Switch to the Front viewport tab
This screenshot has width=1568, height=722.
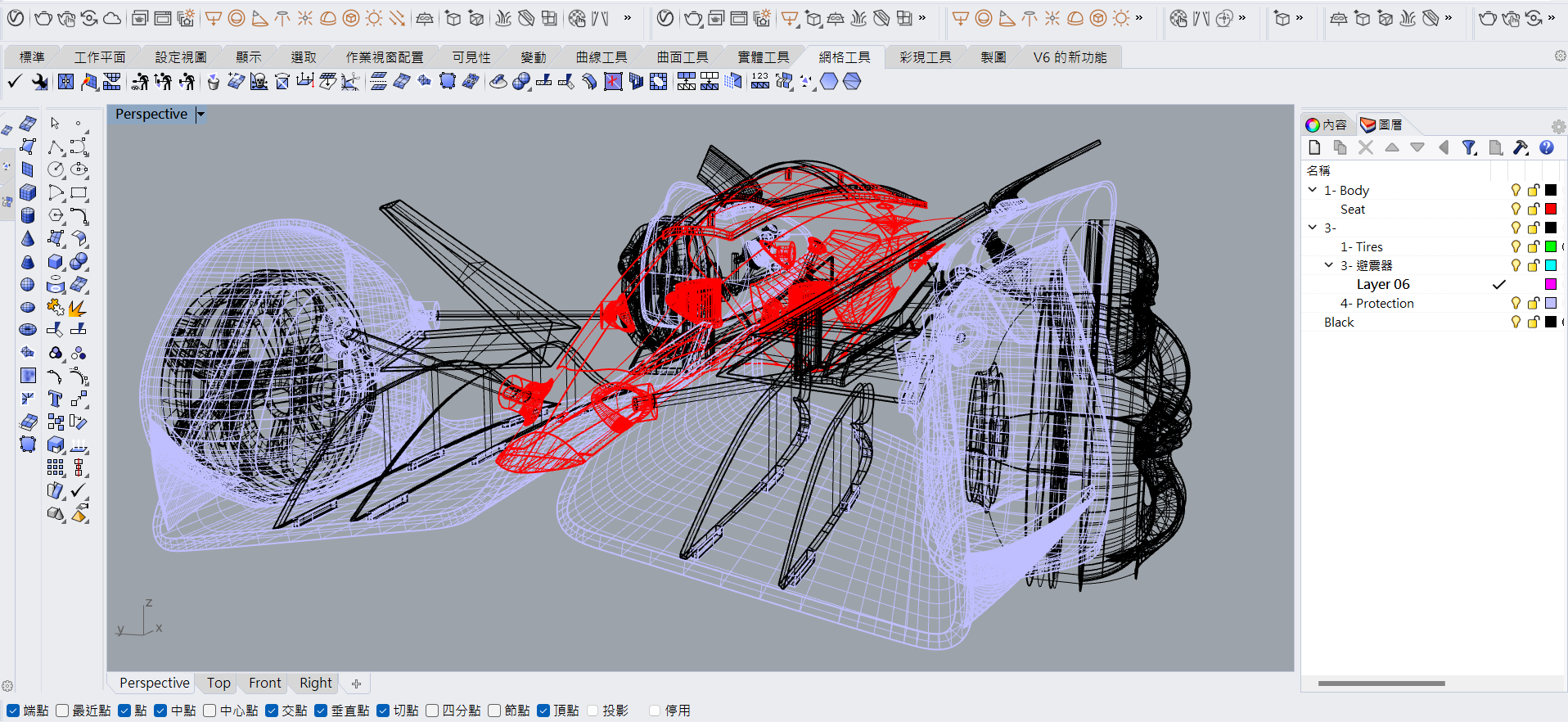click(x=264, y=683)
